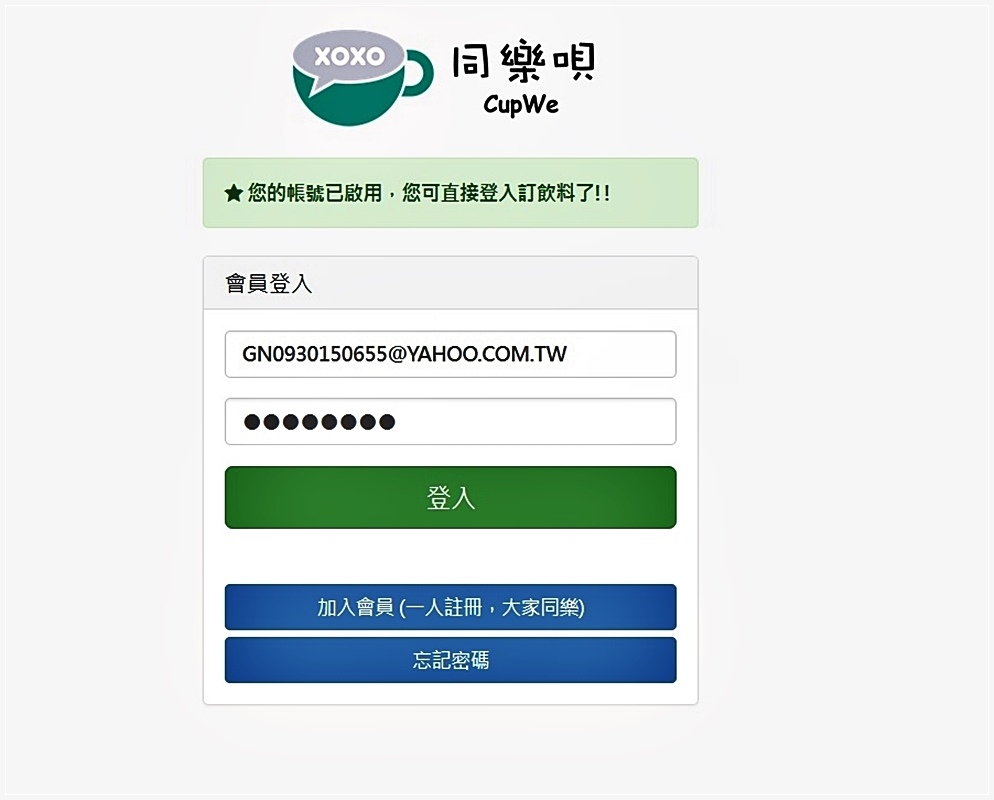The width and height of the screenshot is (994, 800).
Task: Click the CupWe text under the title
Action: pyautogui.click(x=521, y=105)
